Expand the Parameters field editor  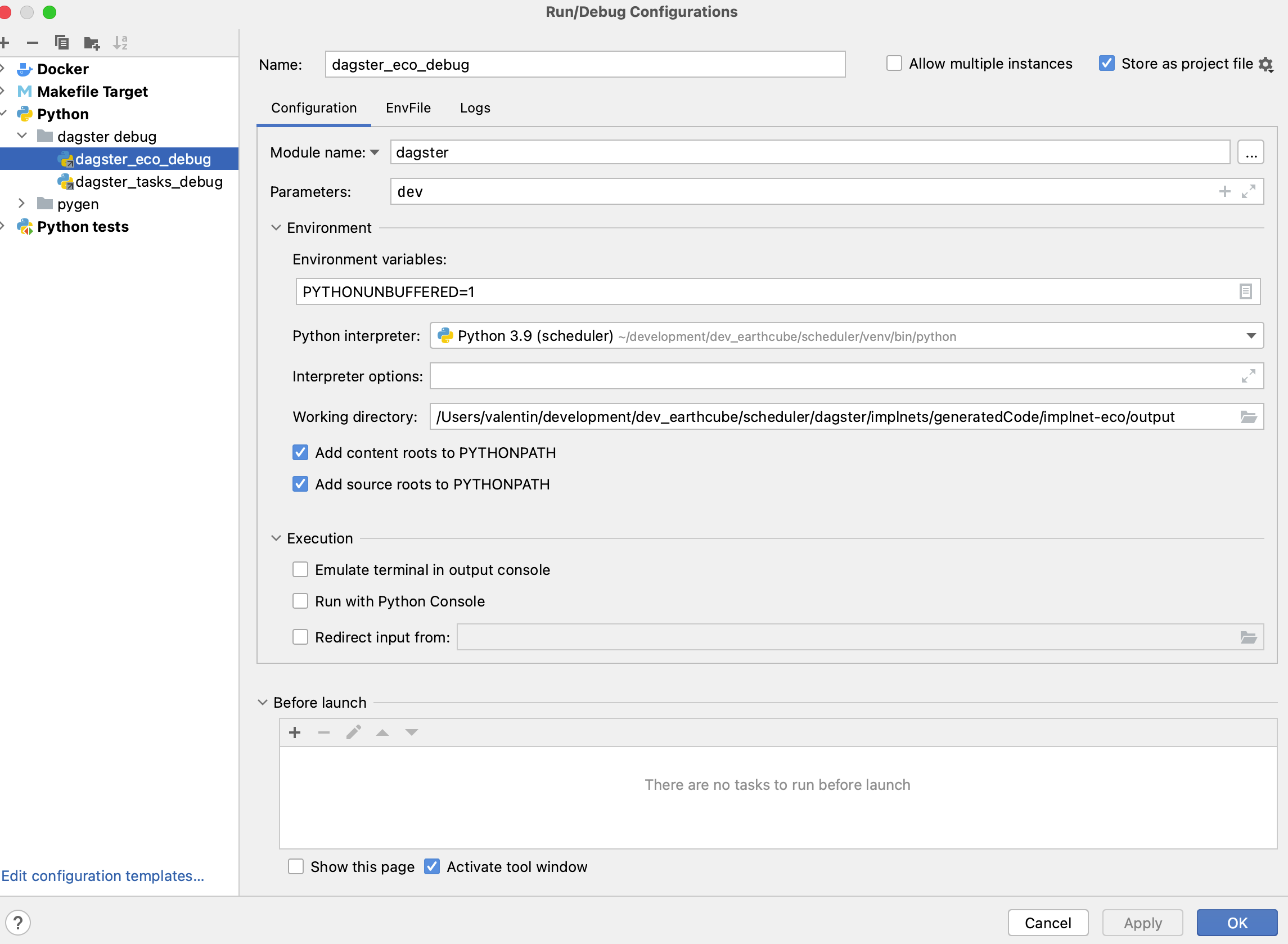point(1249,191)
